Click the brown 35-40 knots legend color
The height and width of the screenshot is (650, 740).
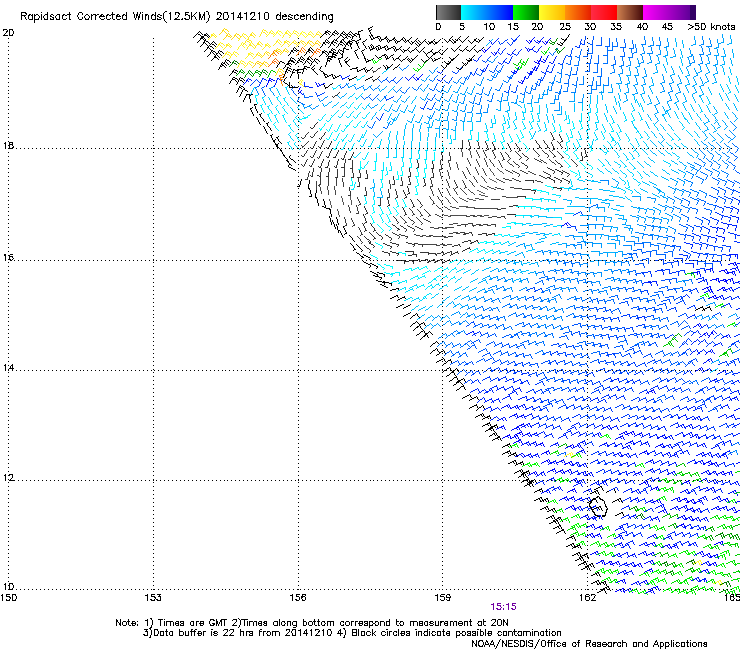coord(630,12)
